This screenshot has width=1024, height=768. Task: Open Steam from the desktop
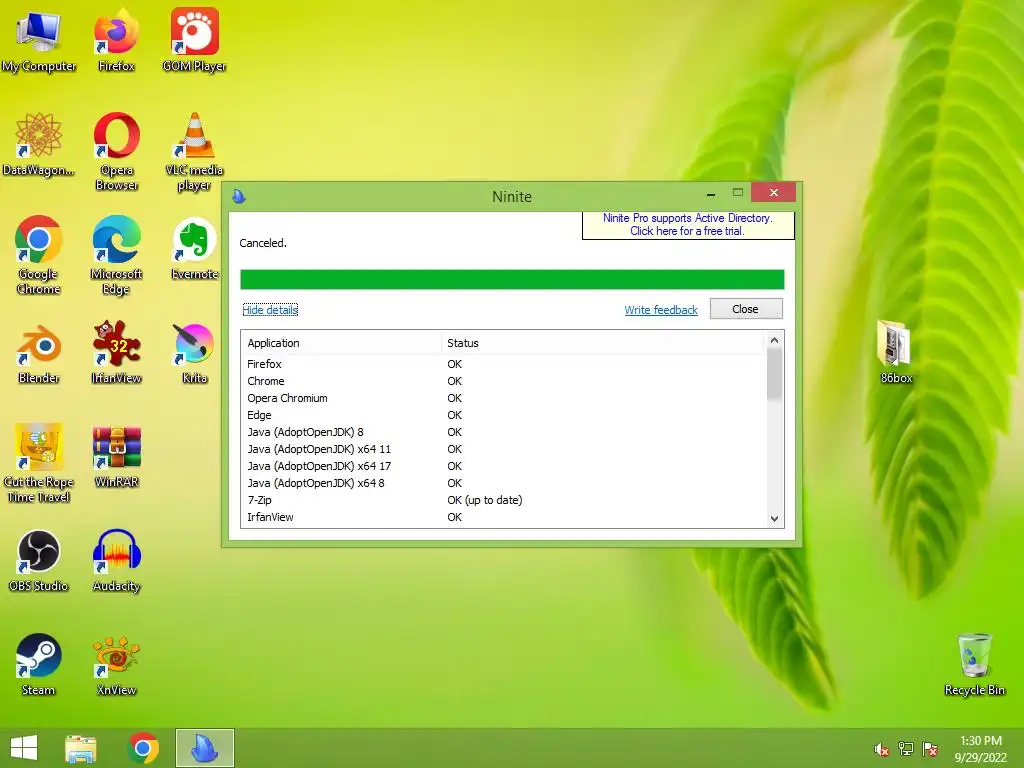point(39,665)
